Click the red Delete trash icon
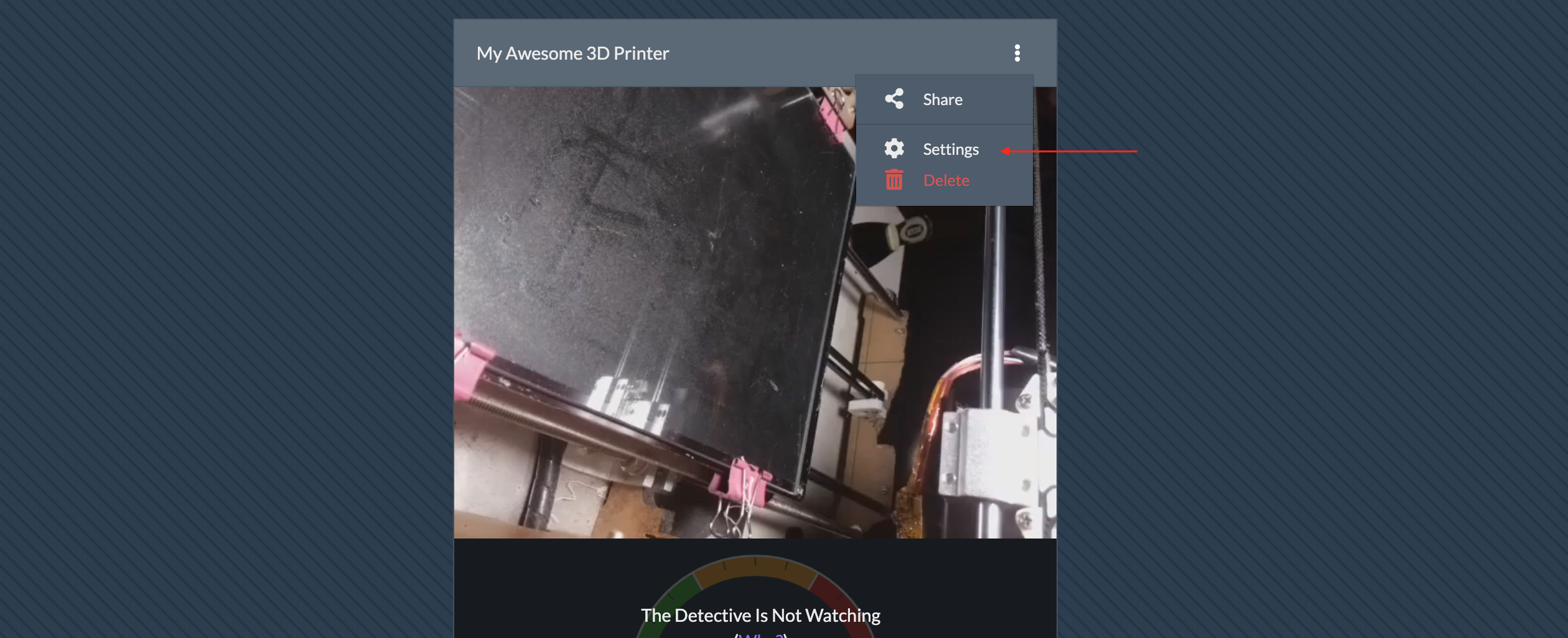This screenshot has height=638, width=1568. click(x=894, y=180)
